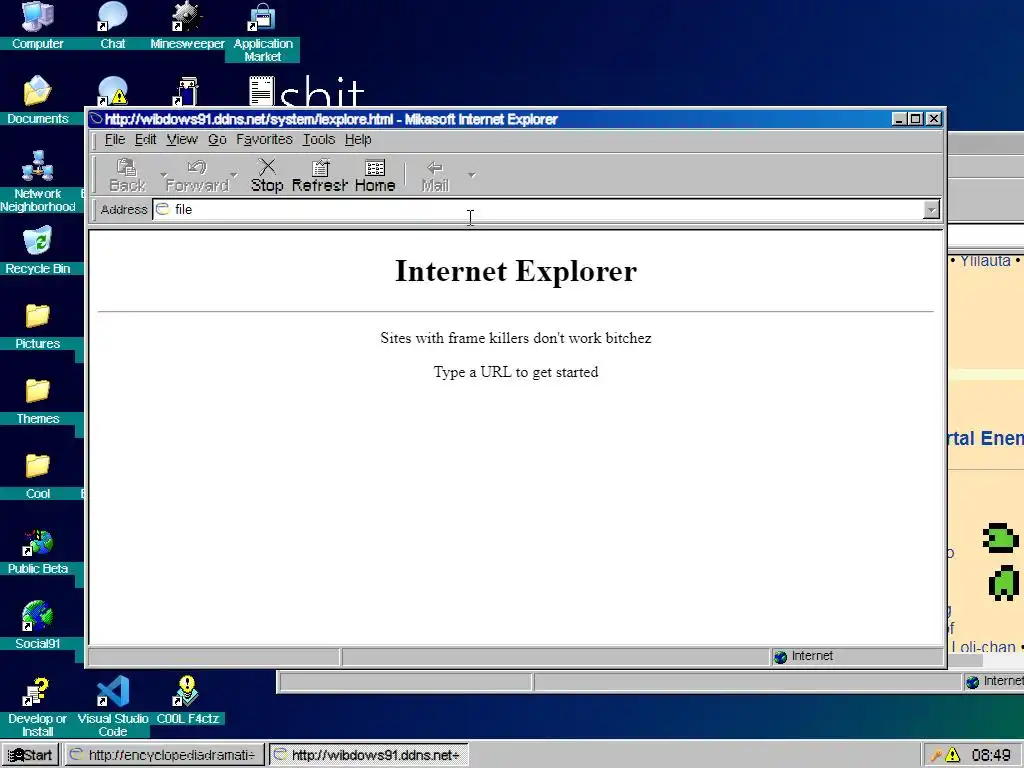Click the warning icon in system tray
This screenshot has height=768, width=1024.
coord(952,755)
